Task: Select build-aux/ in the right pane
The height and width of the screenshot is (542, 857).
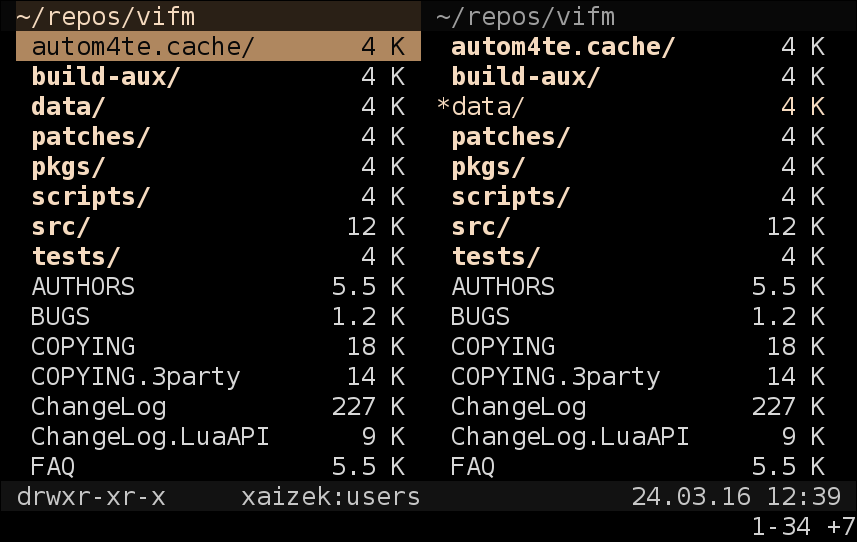Action: tap(638, 76)
